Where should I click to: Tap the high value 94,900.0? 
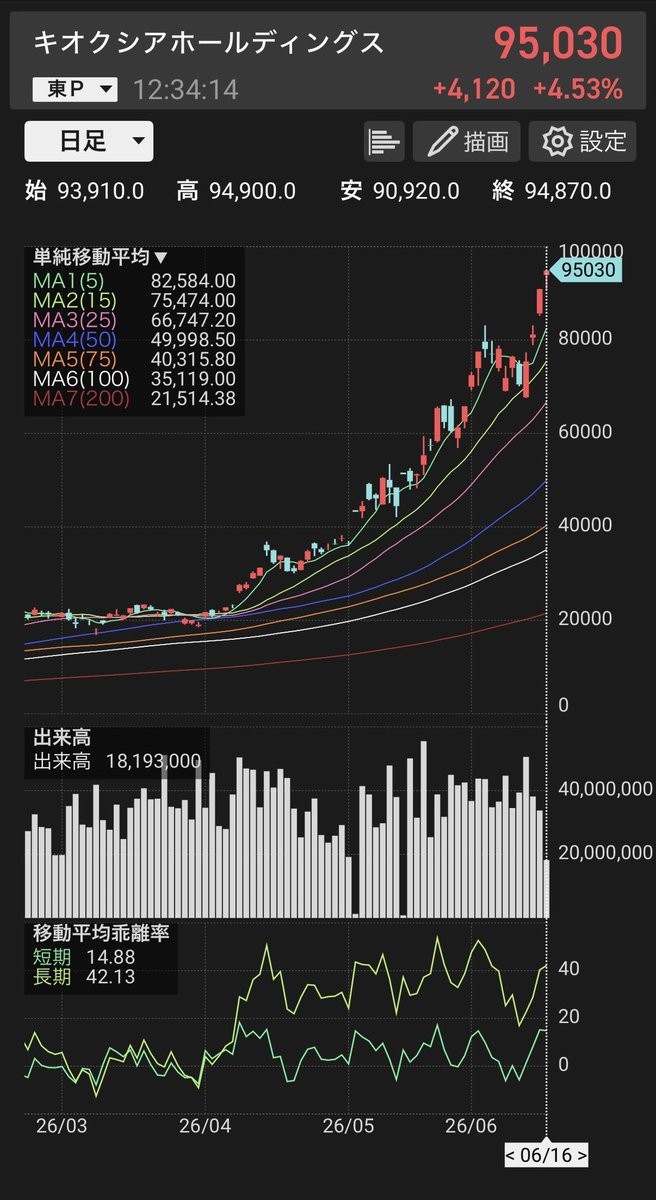(252, 191)
